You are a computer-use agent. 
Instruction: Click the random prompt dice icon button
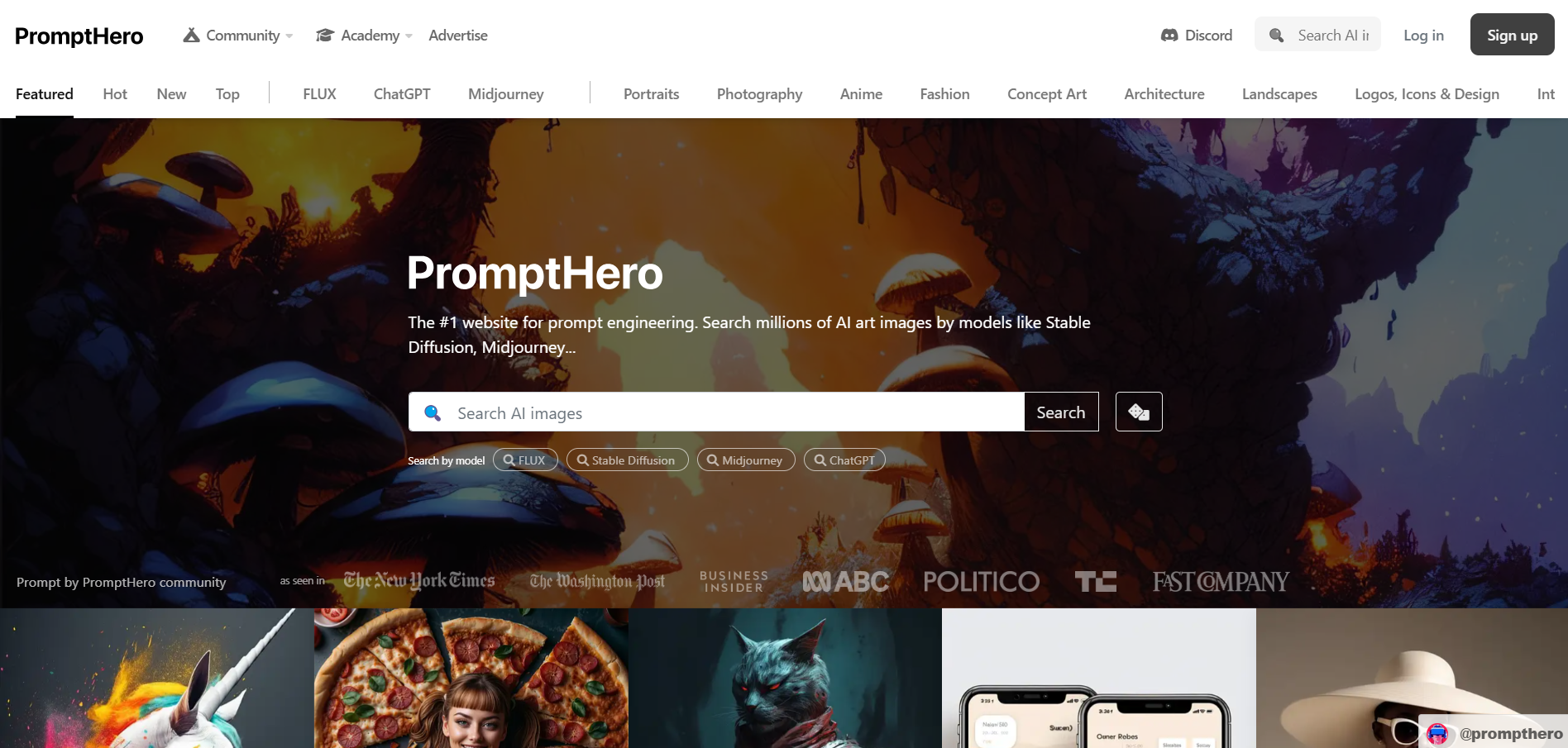click(x=1139, y=412)
